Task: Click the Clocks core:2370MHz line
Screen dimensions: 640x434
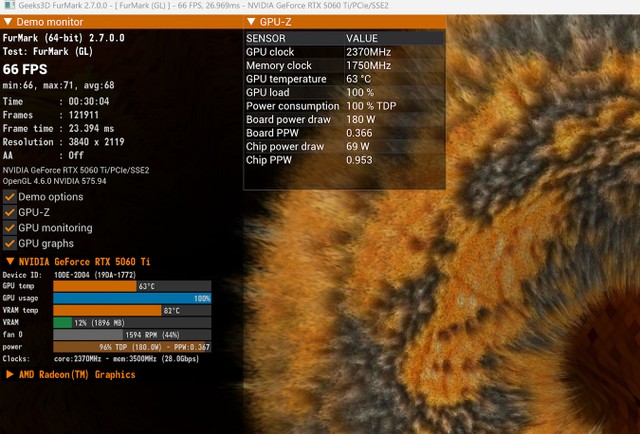Action: (x=101, y=358)
